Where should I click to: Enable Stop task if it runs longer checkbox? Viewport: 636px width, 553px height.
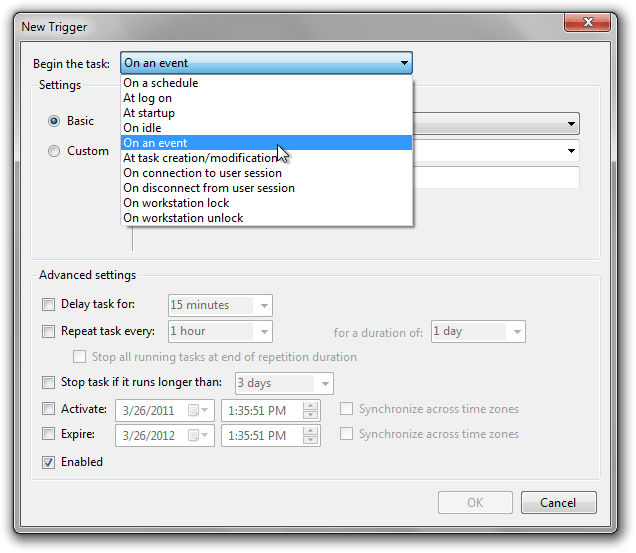[x=48, y=382]
